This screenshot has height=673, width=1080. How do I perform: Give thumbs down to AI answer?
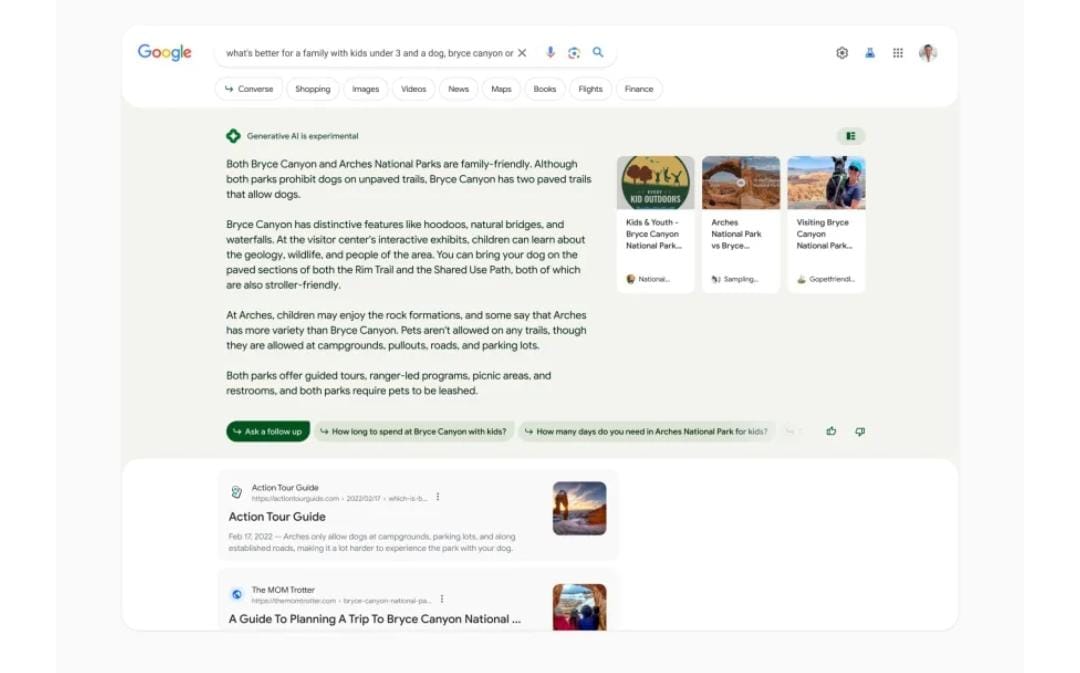(x=860, y=432)
